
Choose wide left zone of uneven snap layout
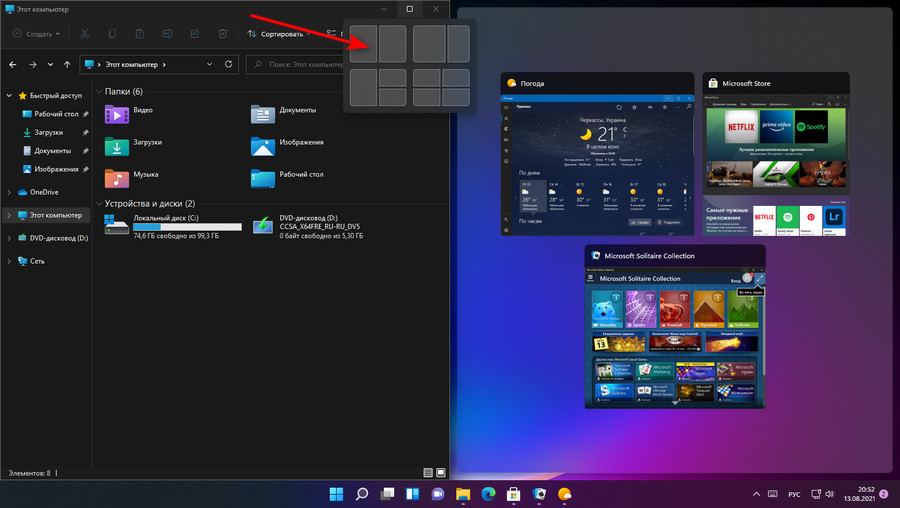tap(429, 44)
